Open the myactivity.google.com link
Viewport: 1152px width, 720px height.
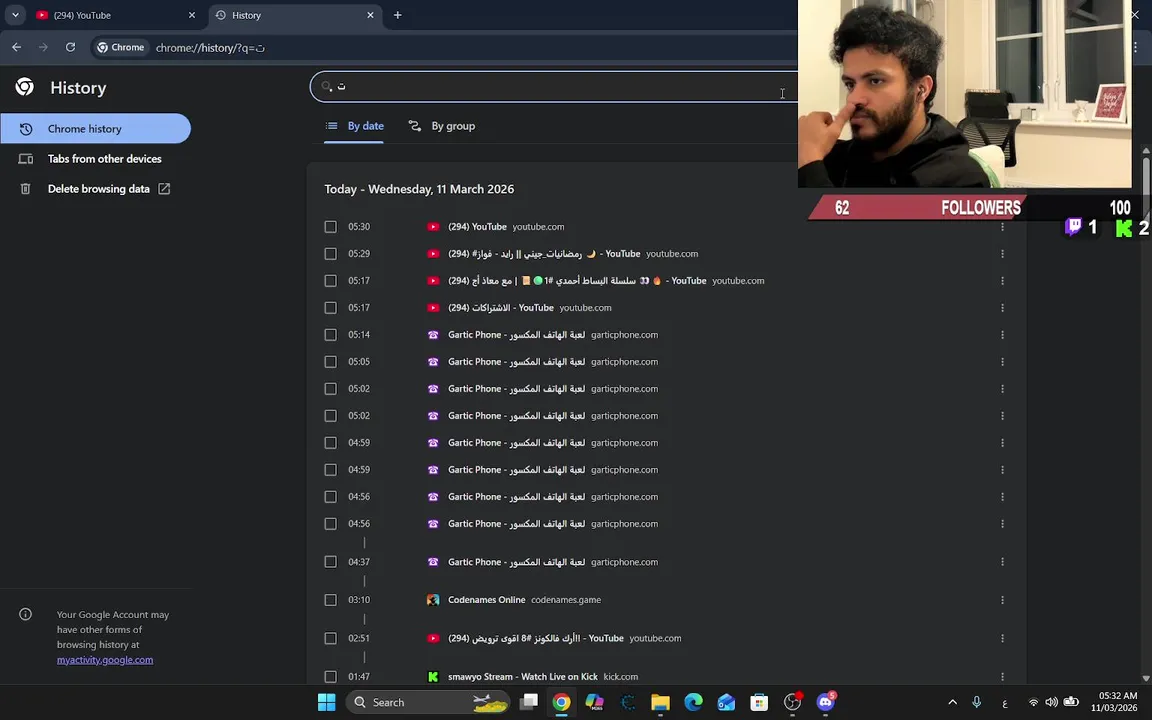click(x=105, y=660)
